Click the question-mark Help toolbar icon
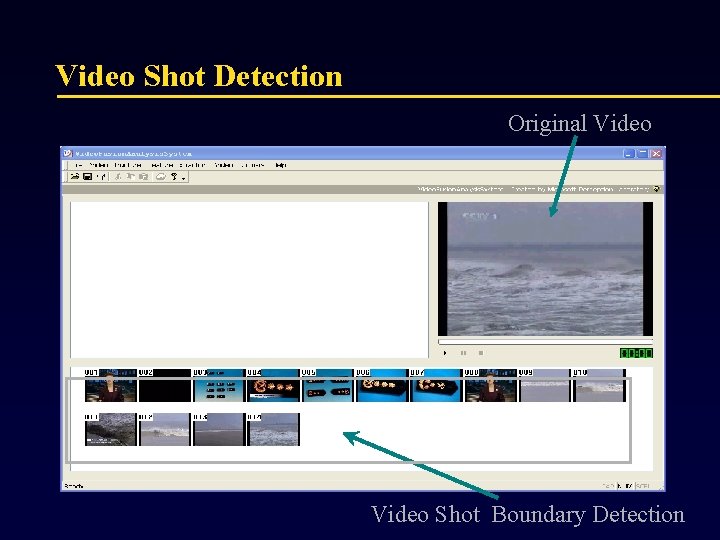The width and height of the screenshot is (720, 540). click(x=174, y=176)
